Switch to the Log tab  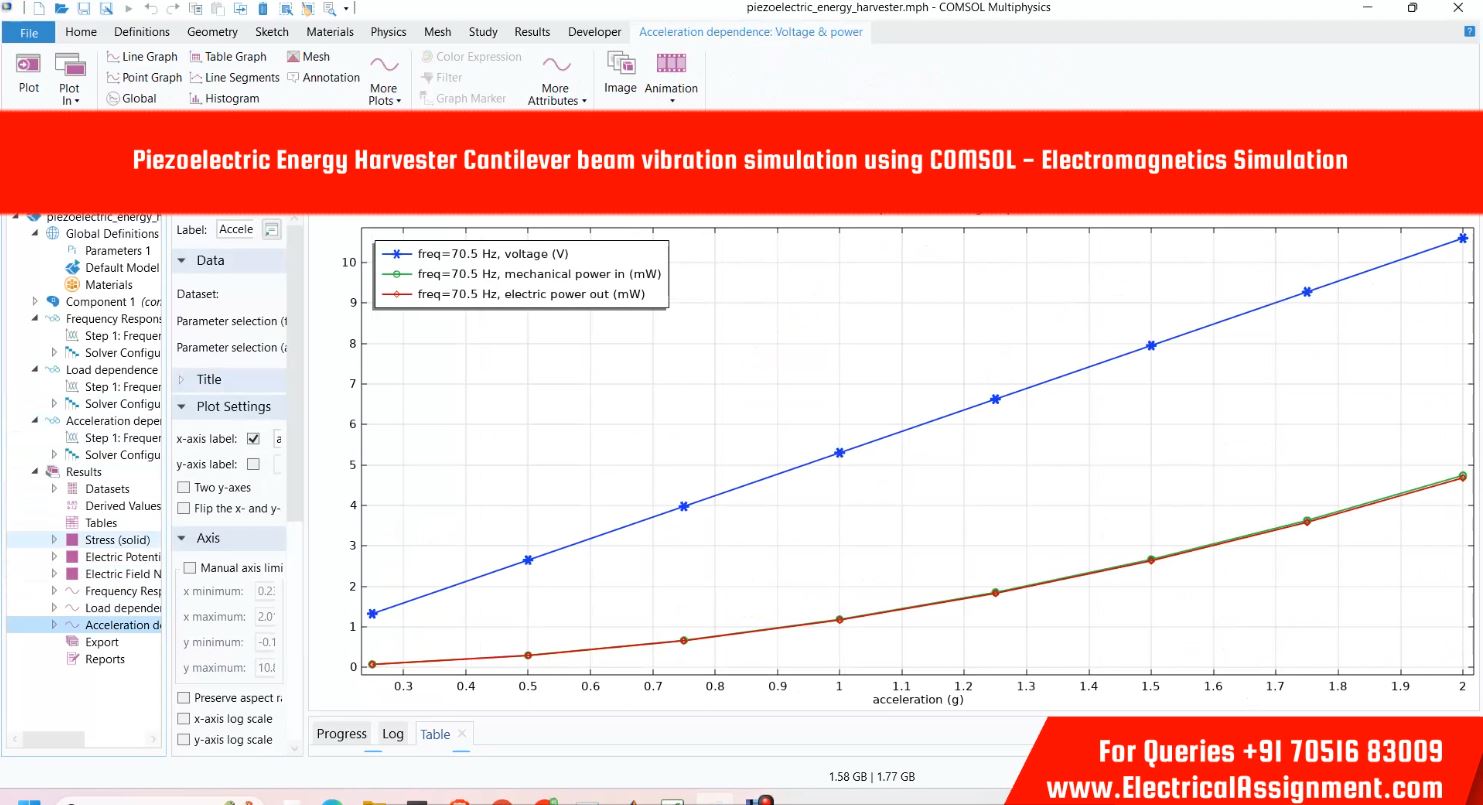coord(393,734)
